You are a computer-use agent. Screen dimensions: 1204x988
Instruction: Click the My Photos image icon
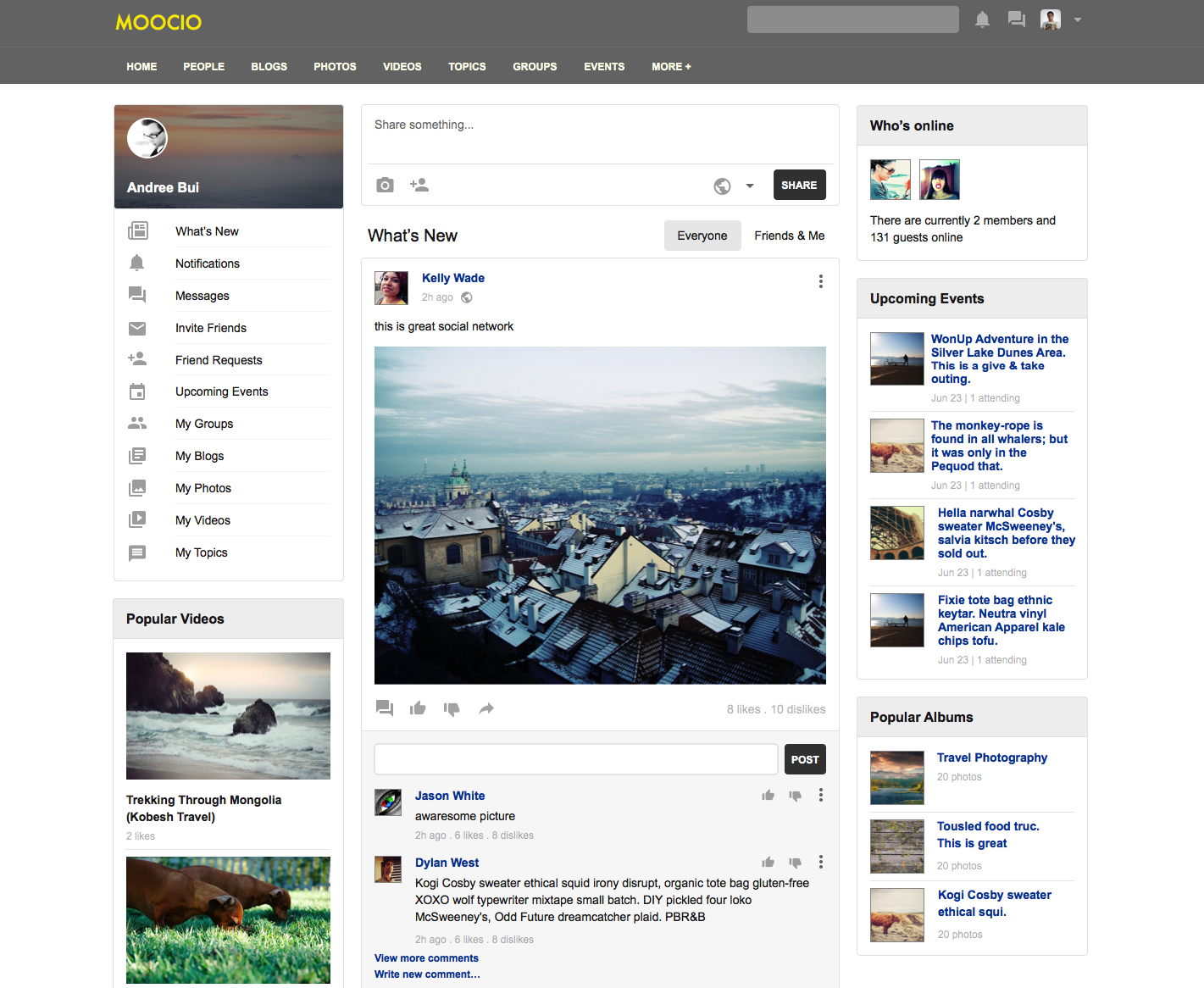137,488
